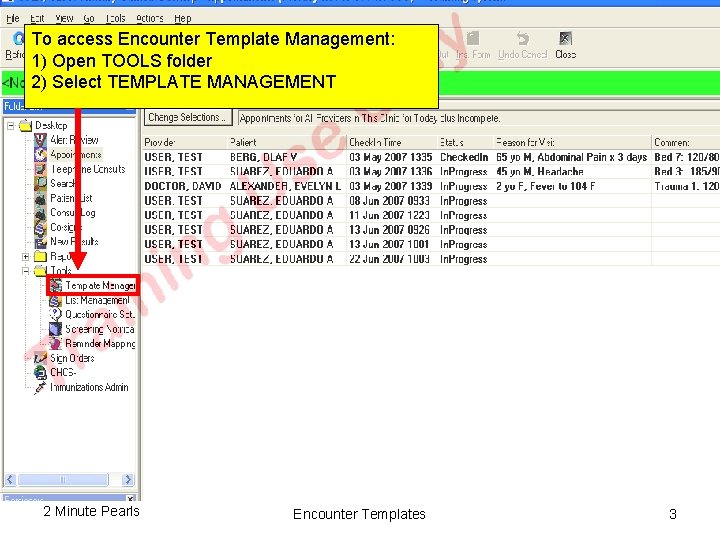Open the New Results icon
The image size is (720, 540).
coord(41,242)
